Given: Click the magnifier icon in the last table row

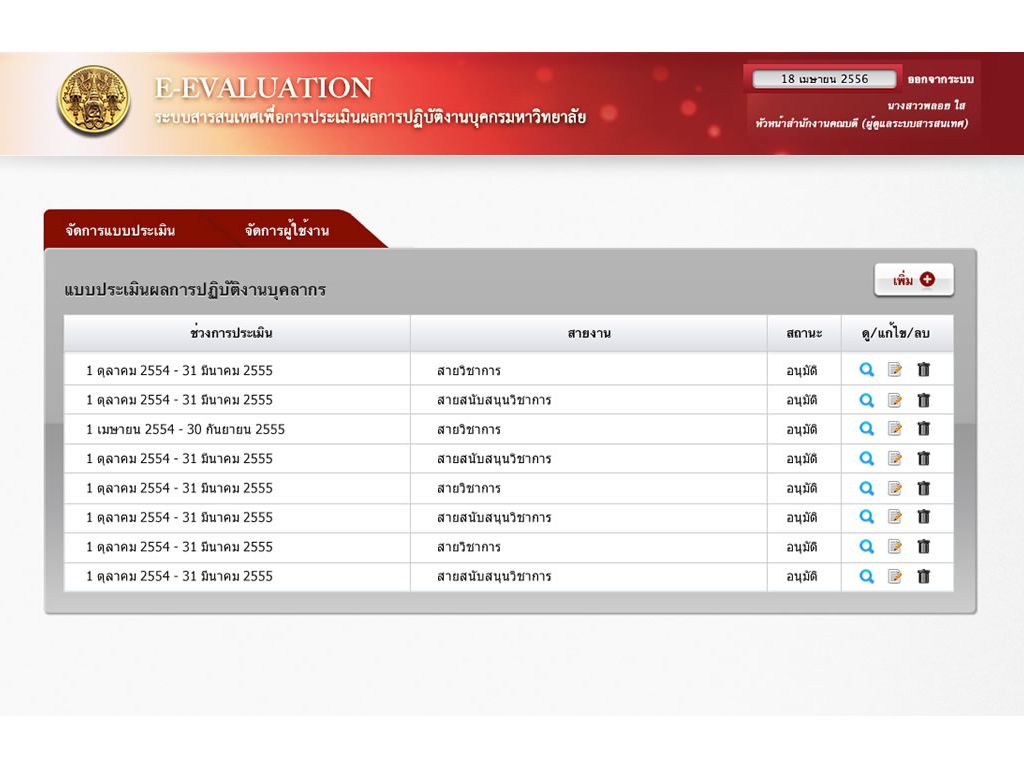Looking at the screenshot, I should (x=866, y=576).
